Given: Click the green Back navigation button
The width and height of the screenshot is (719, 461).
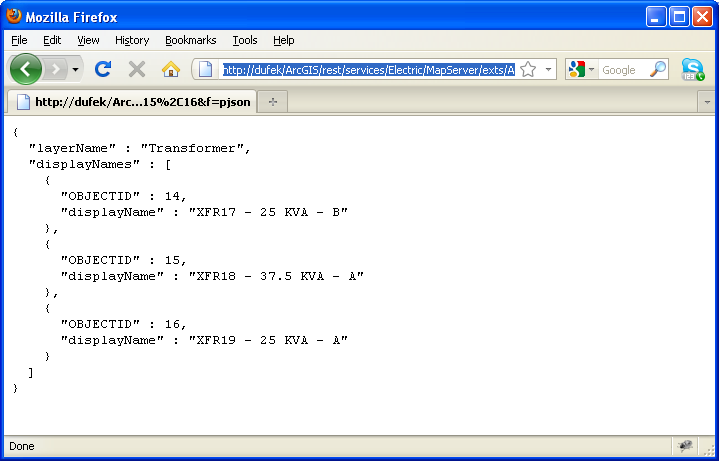Looking at the screenshot, I should [x=25, y=69].
